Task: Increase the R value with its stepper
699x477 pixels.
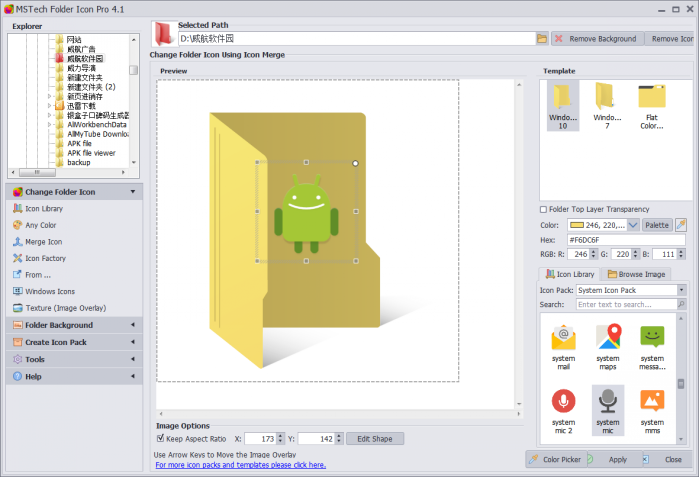Action: point(593,251)
